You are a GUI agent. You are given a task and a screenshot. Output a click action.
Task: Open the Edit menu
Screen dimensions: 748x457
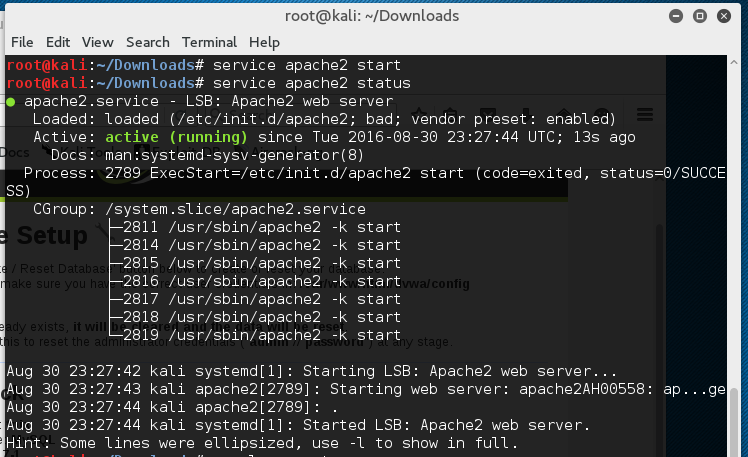(x=58, y=42)
